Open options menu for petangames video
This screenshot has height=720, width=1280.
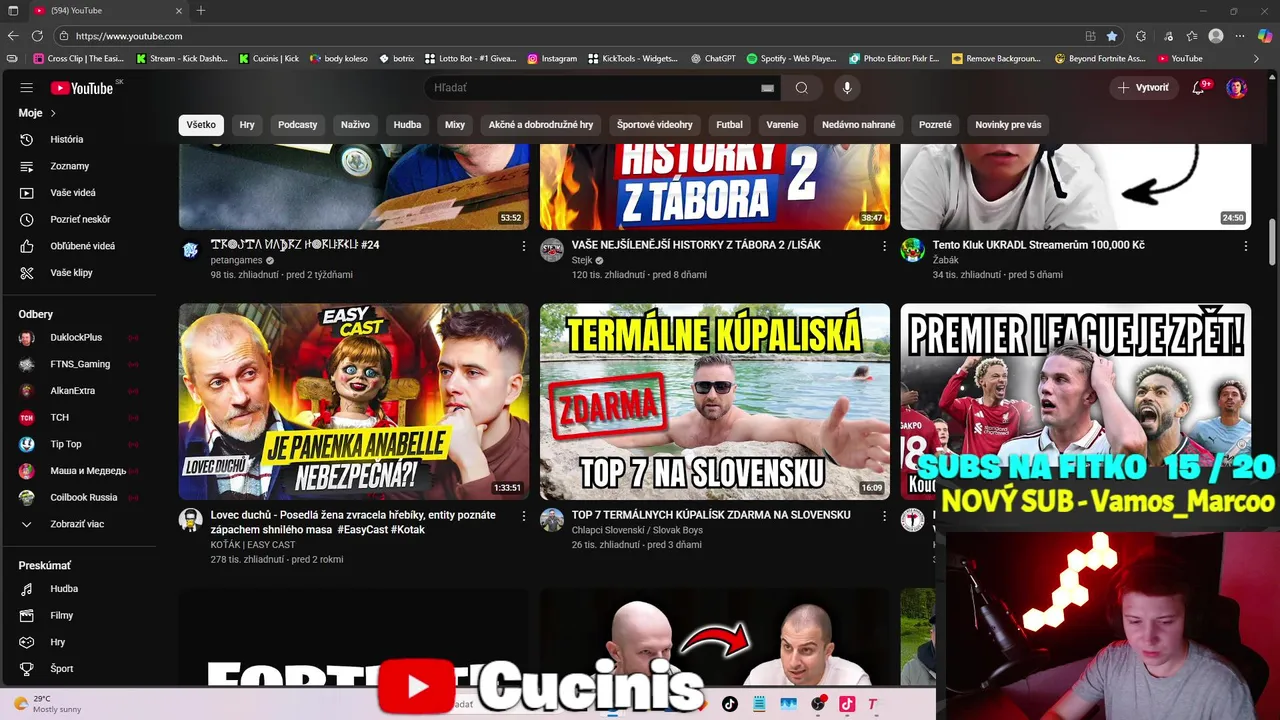tap(523, 246)
